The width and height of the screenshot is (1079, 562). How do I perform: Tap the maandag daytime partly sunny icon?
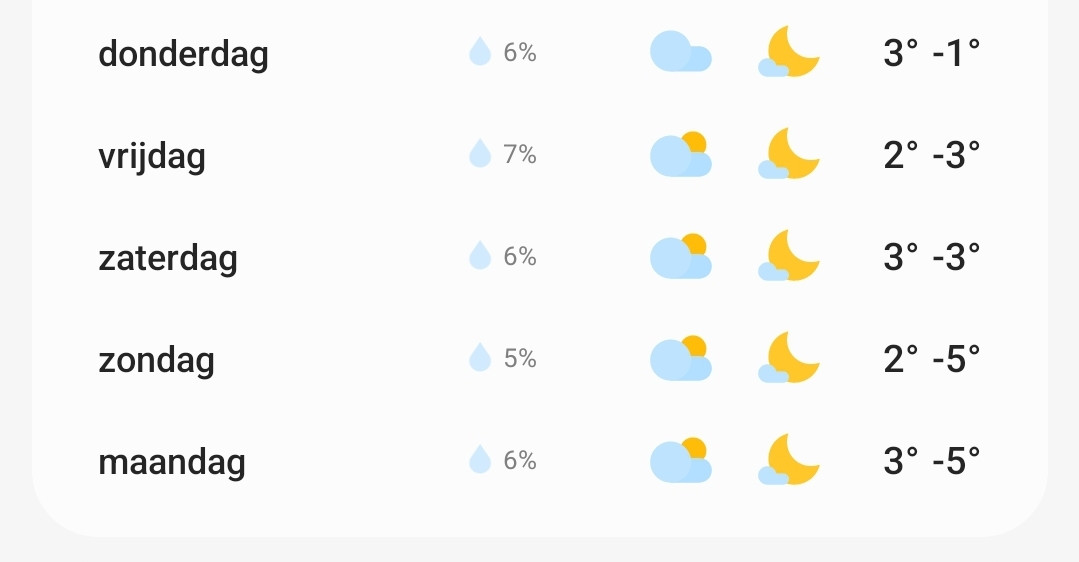tap(681, 460)
